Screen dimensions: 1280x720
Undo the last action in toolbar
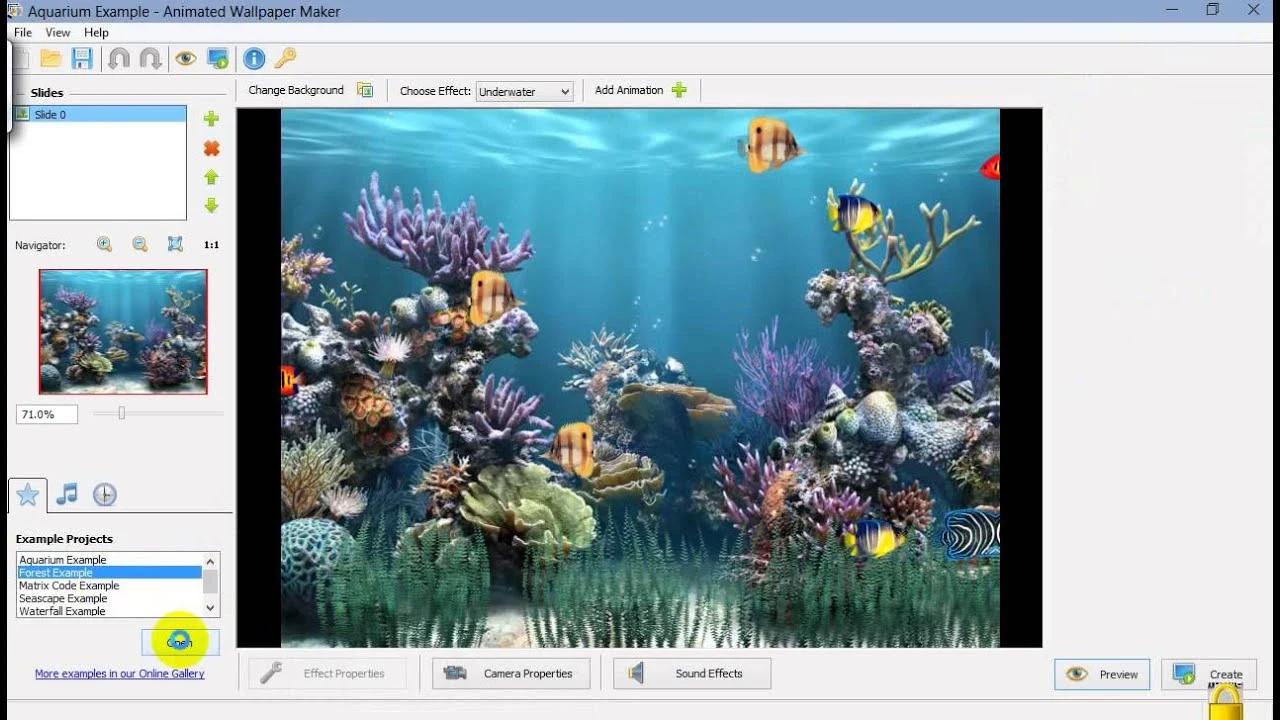point(118,59)
